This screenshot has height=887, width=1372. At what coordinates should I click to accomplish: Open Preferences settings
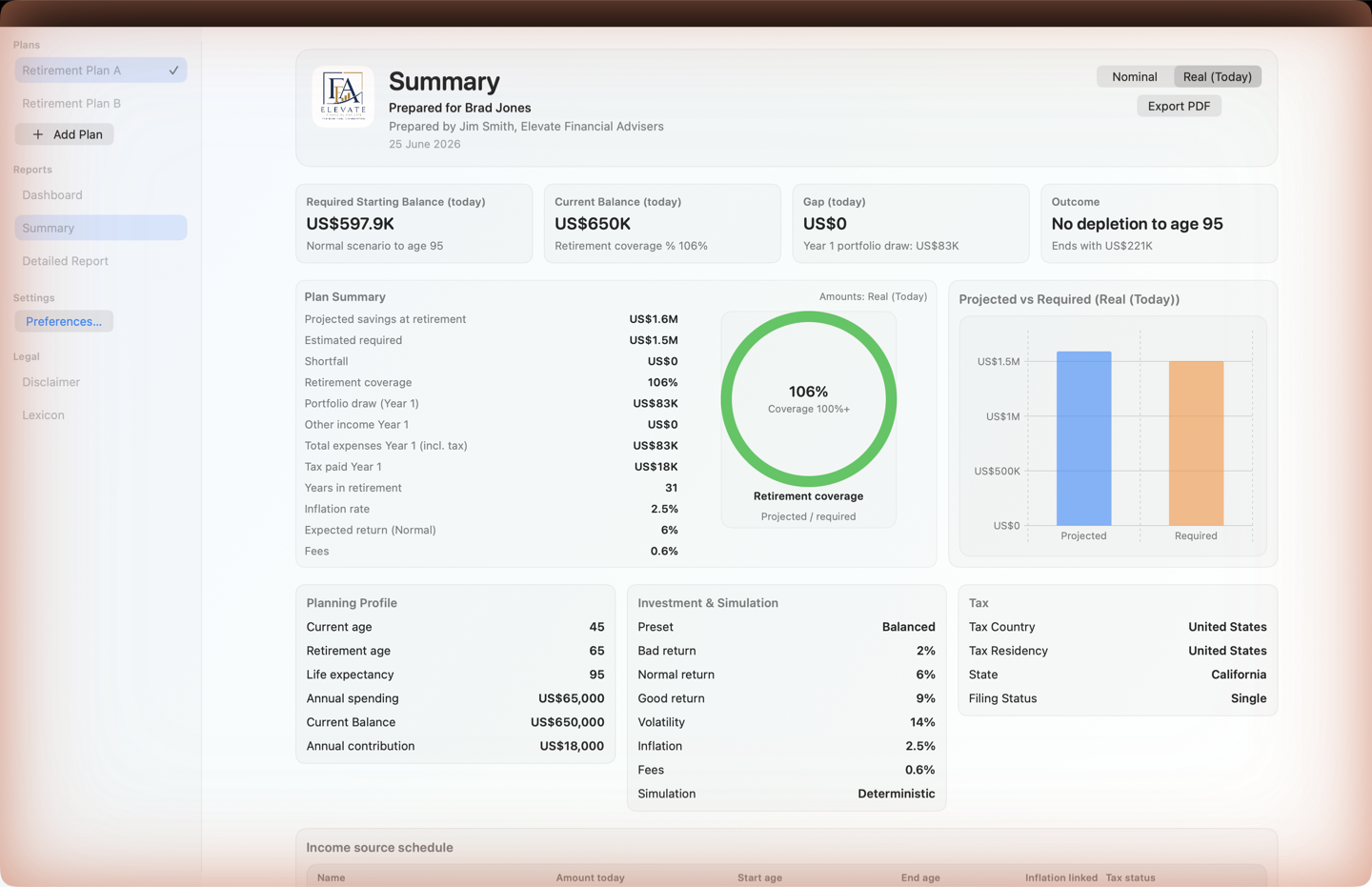(x=64, y=321)
